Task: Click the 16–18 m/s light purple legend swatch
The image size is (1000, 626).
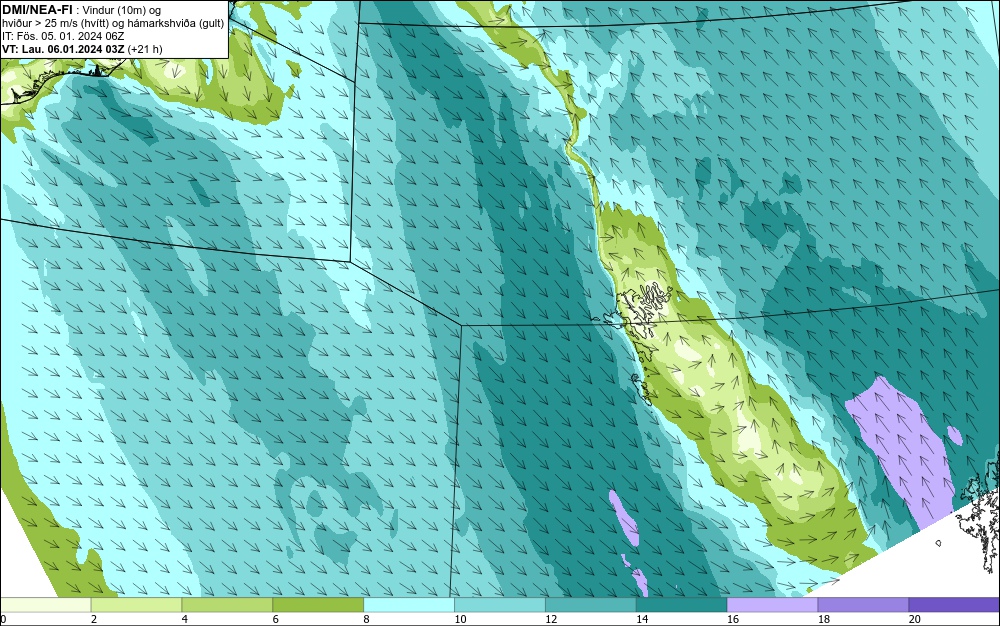Action: 772,604
